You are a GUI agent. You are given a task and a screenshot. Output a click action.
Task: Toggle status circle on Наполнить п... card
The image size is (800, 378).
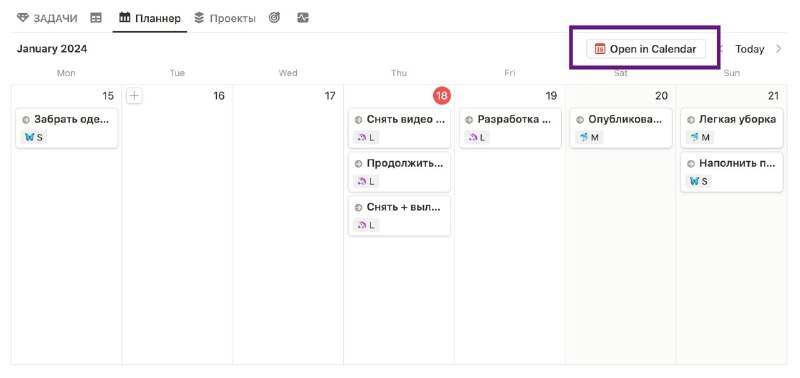[x=691, y=164]
